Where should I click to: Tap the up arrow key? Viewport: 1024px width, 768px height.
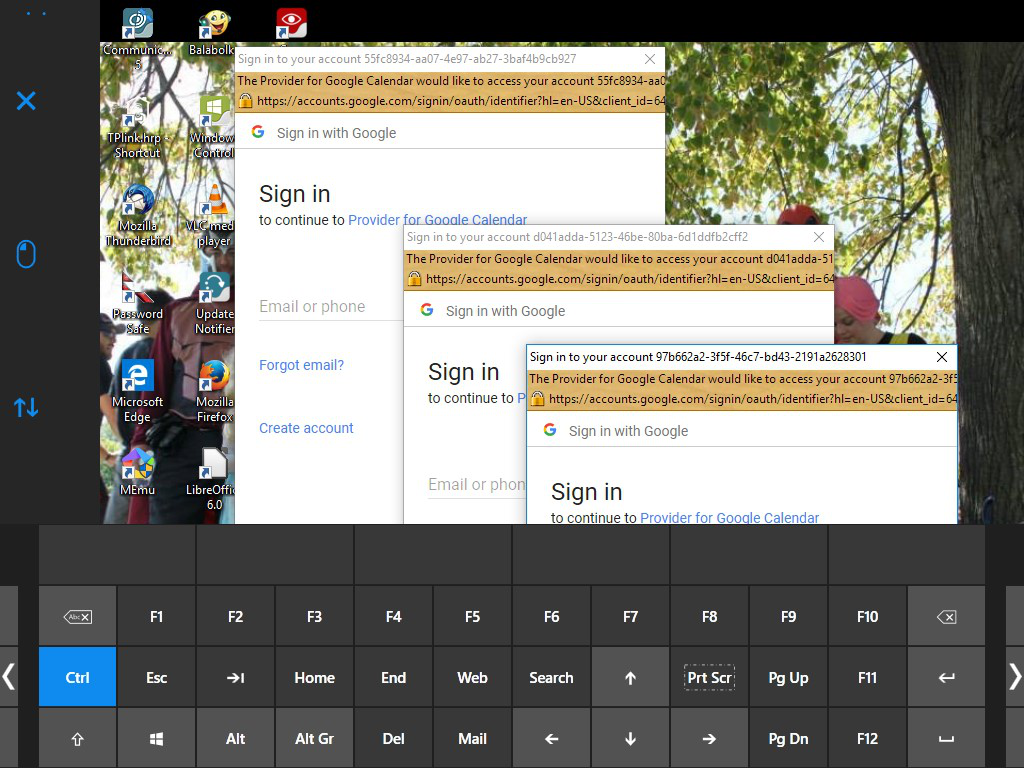tap(630, 677)
